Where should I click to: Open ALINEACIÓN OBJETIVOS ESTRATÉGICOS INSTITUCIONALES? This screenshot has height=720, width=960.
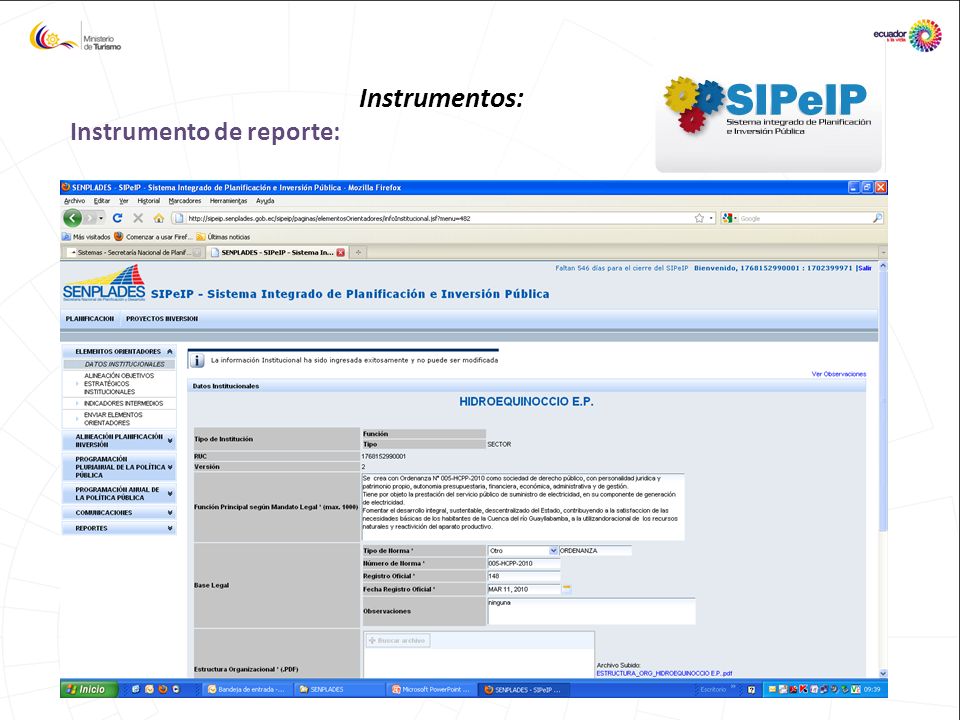pyautogui.click(x=119, y=383)
